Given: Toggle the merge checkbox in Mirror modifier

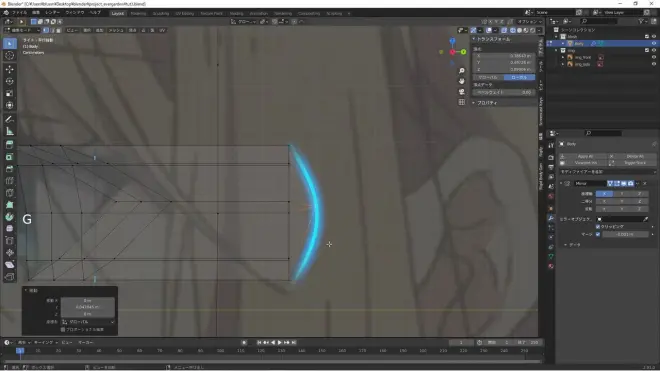Looking at the screenshot, I should pyautogui.click(x=598, y=234).
